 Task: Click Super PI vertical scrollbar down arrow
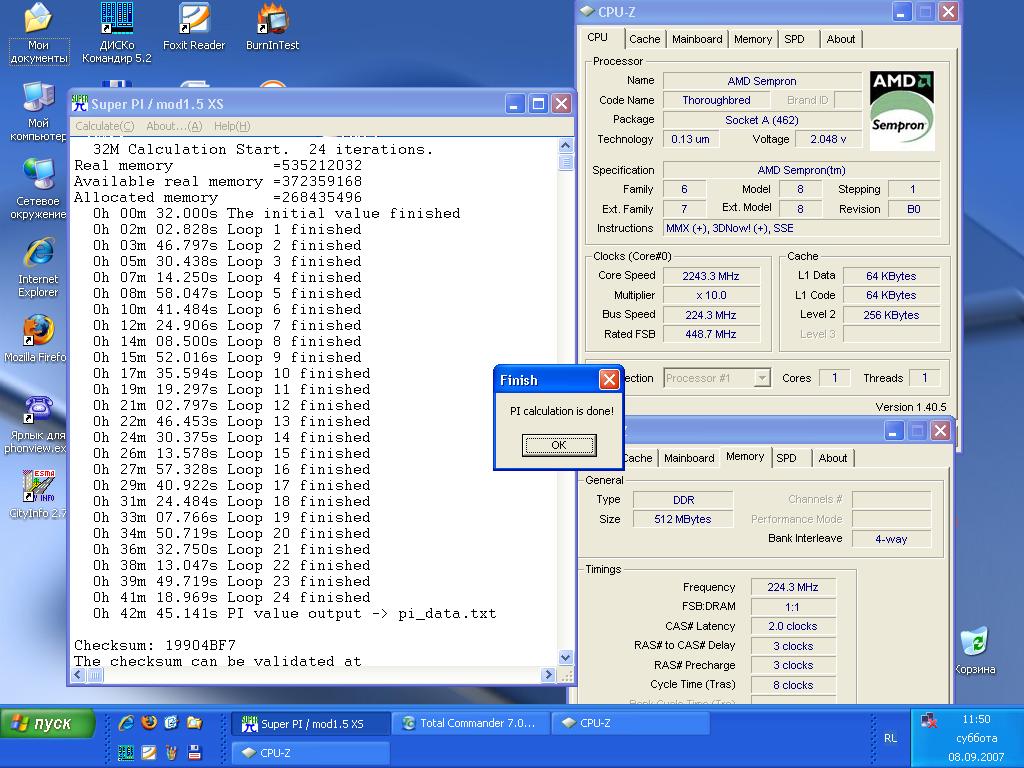coord(566,658)
